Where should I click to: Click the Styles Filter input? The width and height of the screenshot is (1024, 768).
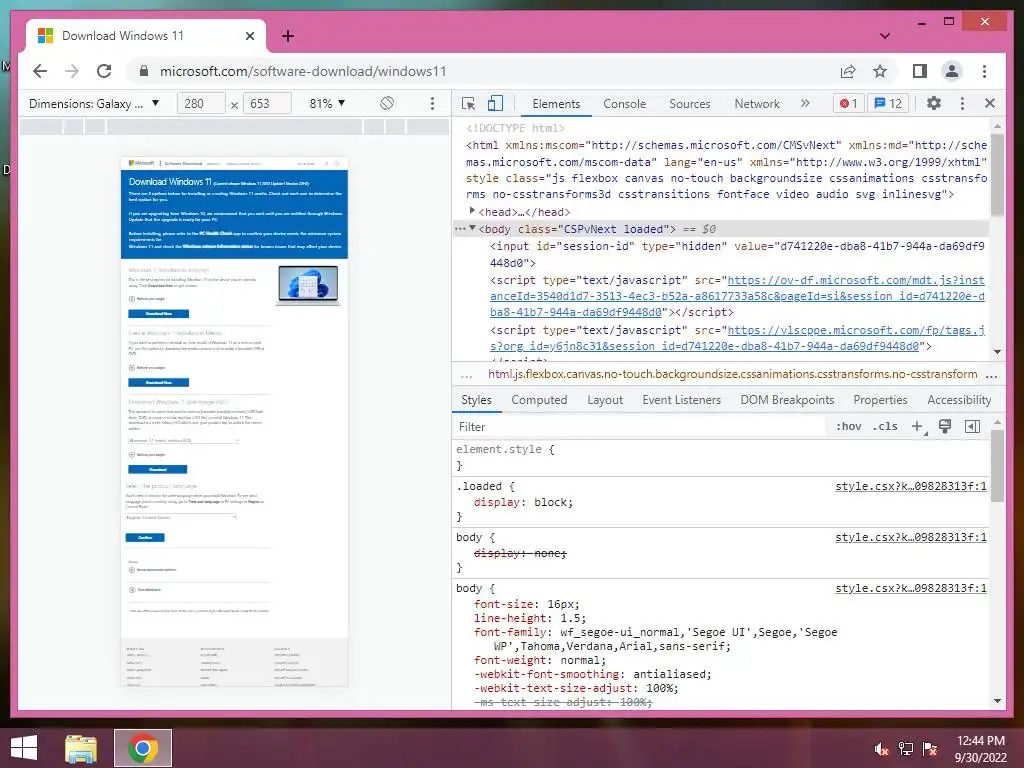[x=640, y=426]
